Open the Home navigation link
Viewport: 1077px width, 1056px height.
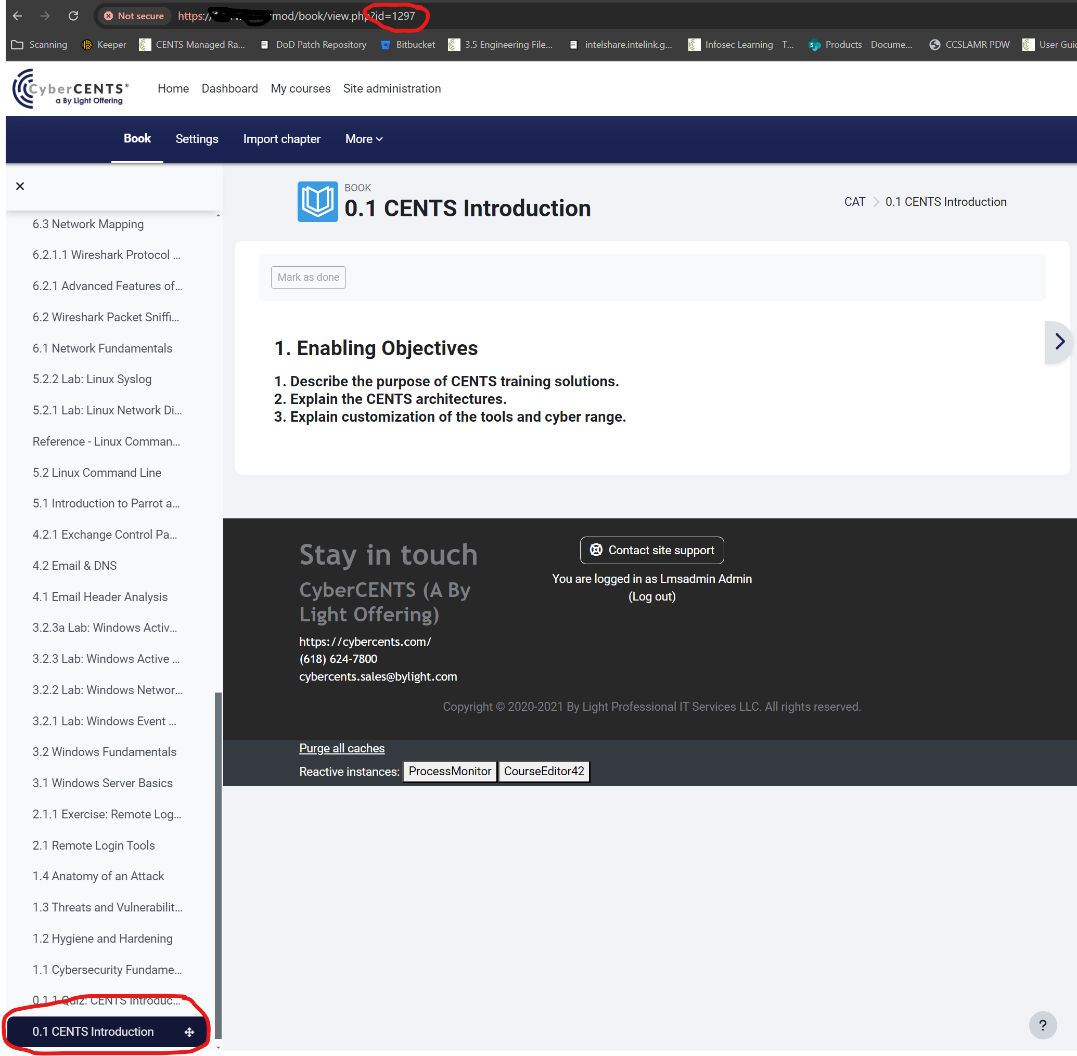(x=173, y=89)
